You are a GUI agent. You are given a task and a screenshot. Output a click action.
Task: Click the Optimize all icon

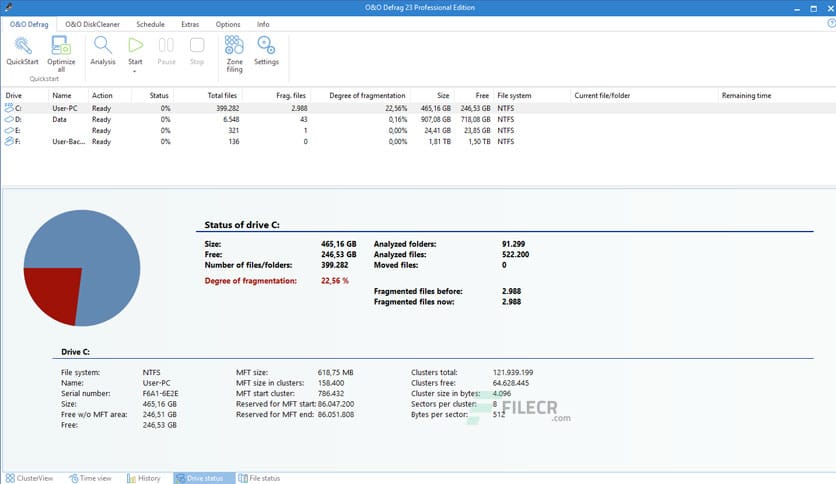coord(61,46)
